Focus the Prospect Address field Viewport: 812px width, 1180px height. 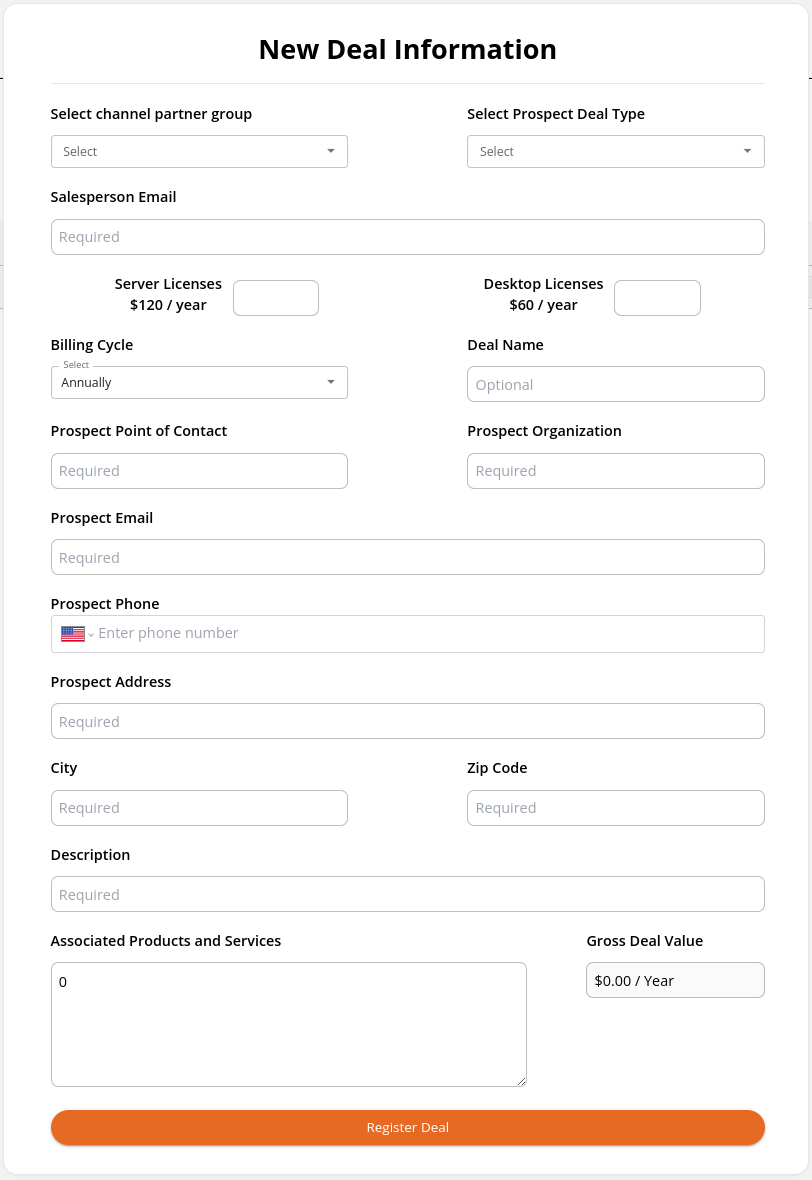click(x=408, y=722)
